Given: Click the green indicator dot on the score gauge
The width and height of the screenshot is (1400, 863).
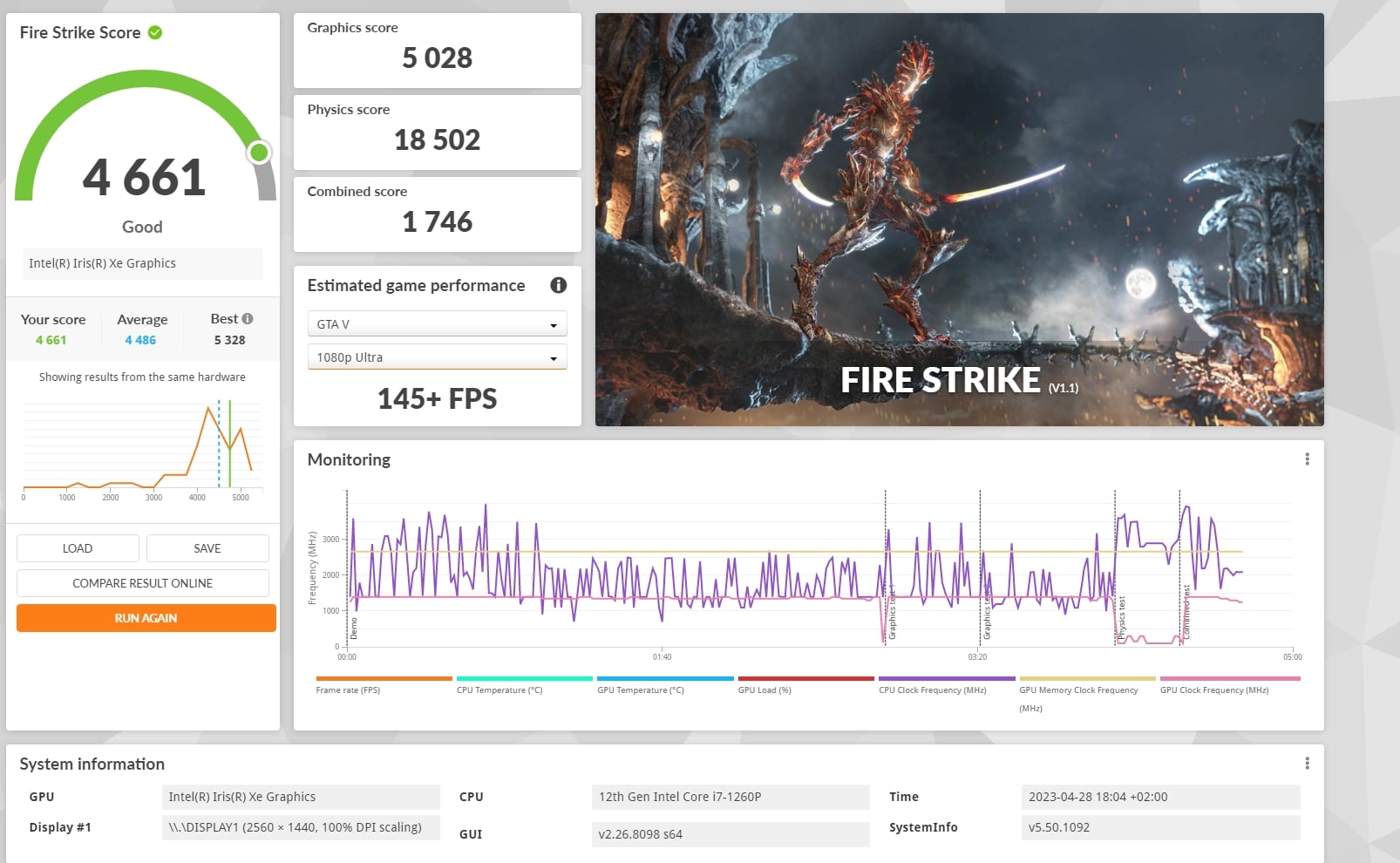Looking at the screenshot, I should coord(259,153).
